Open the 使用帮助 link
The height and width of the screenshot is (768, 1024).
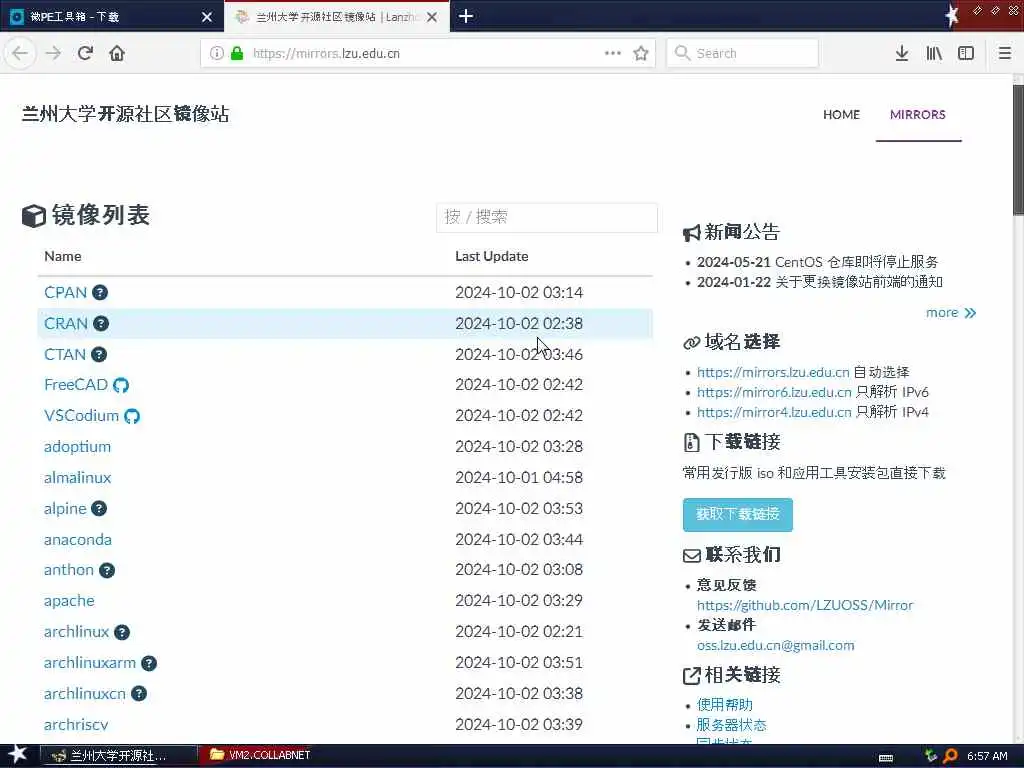coord(724,705)
